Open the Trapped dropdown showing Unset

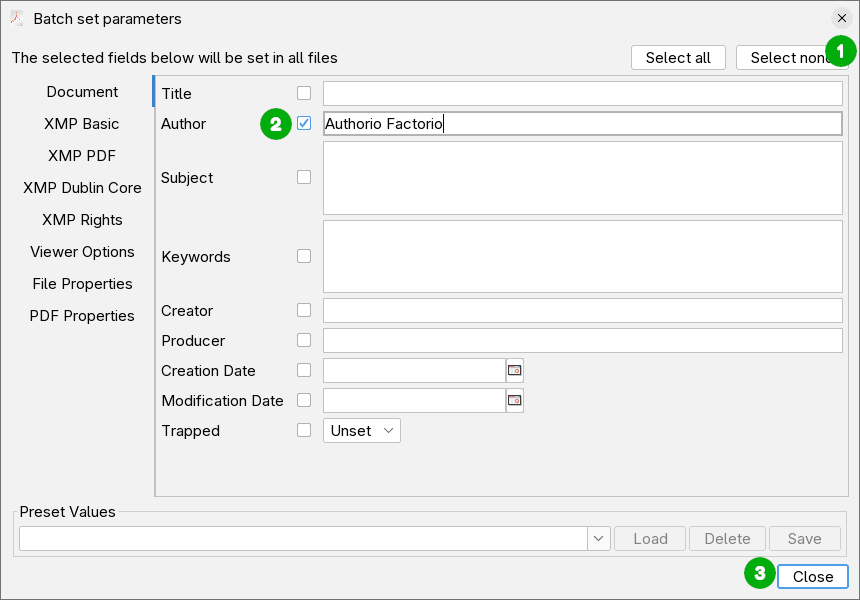pos(361,430)
